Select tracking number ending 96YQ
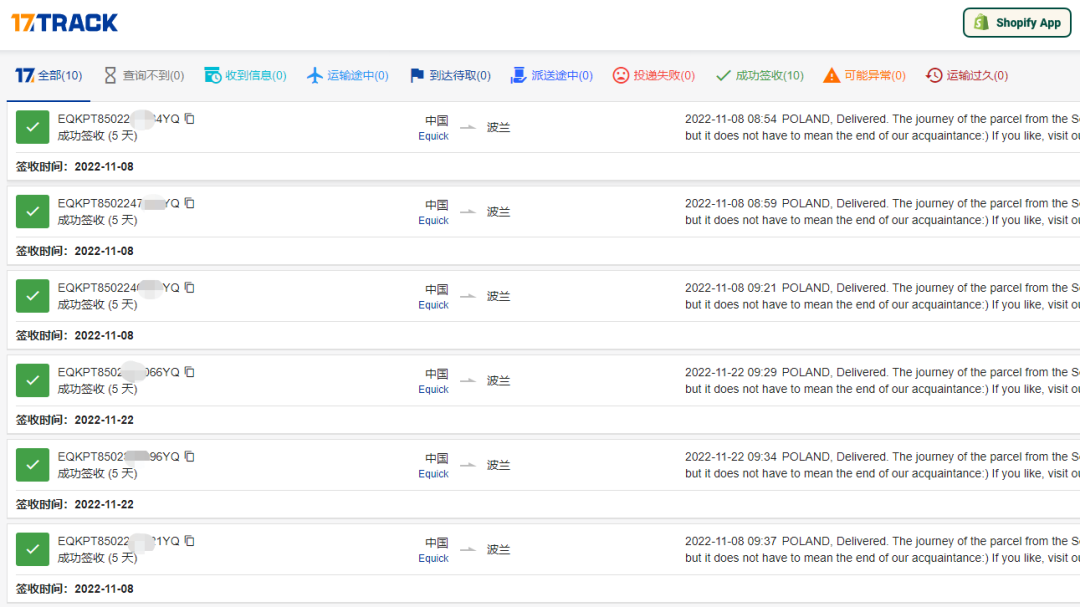Screen dimensions: 1080x607 pos(118,456)
